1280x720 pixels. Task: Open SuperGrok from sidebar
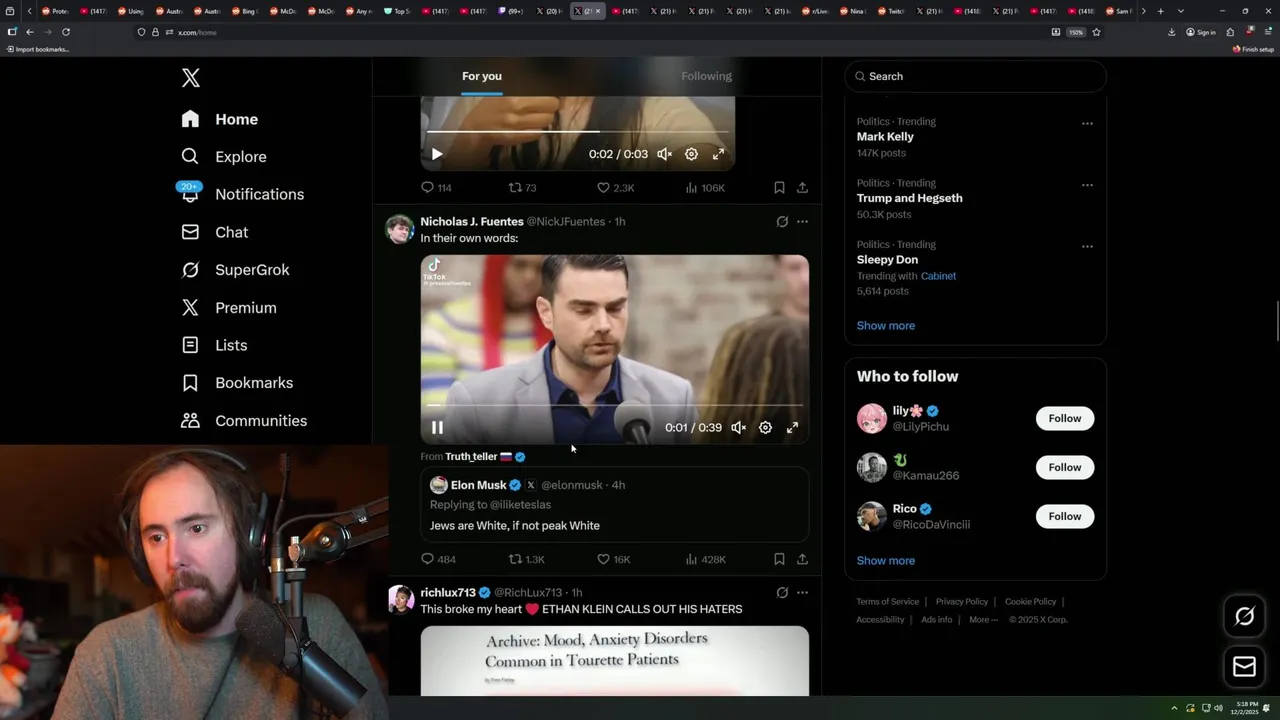tap(235, 270)
